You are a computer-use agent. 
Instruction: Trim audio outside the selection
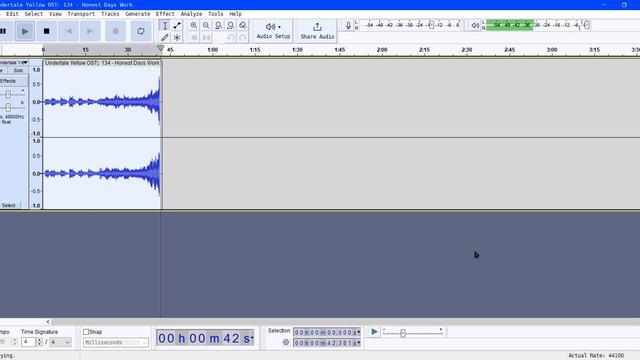pyautogui.click(x=194, y=38)
